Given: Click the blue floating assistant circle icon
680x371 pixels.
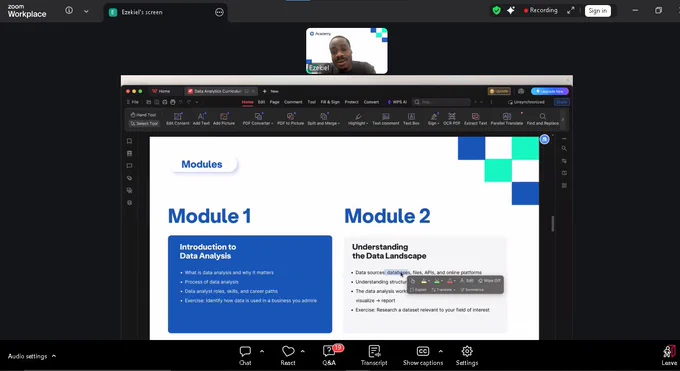Looking at the screenshot, I should coord(545,139).
